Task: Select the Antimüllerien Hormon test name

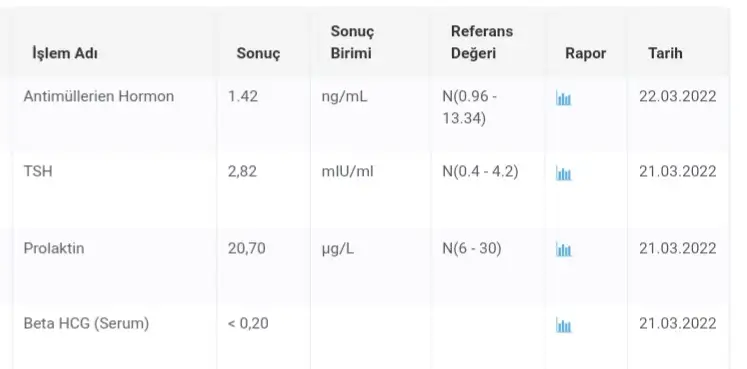Action: (x=99, y=96)
